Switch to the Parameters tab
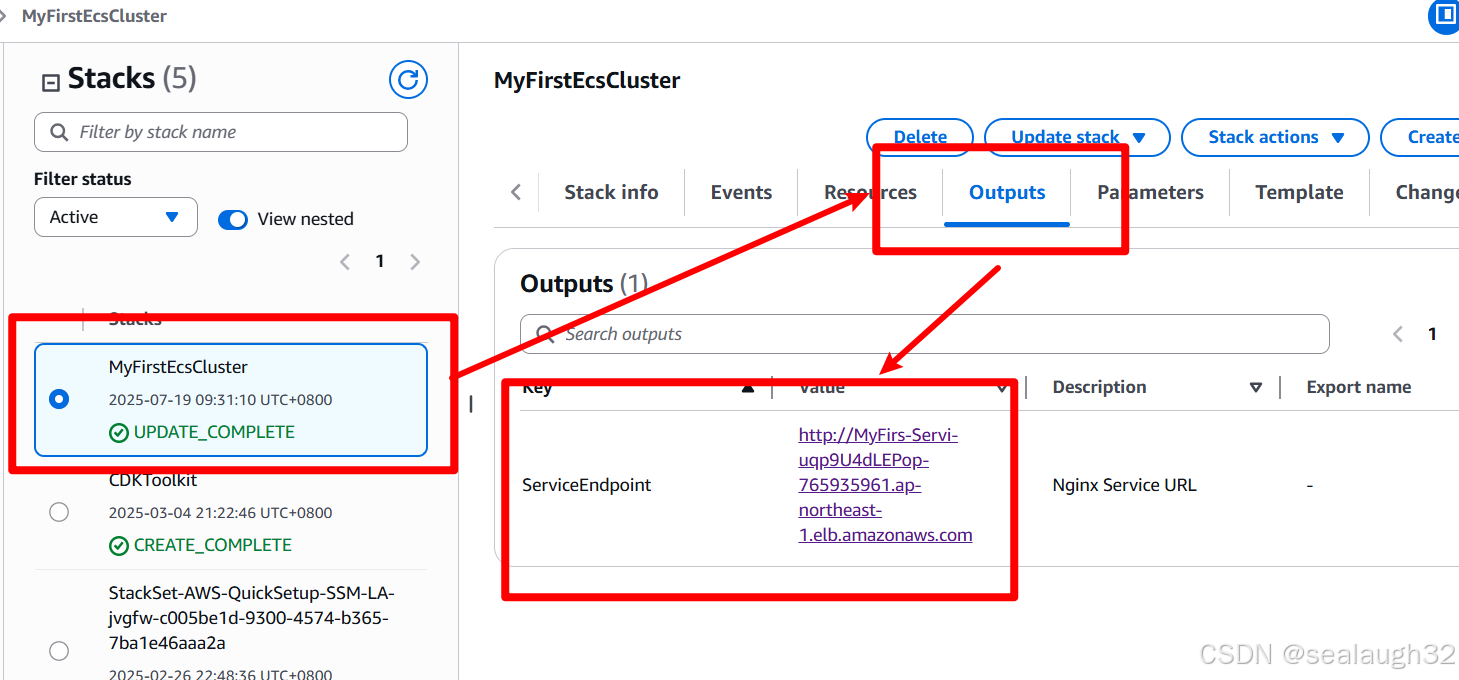The height and width of the screenshot is (680, 1459). (x=1150, y=192)
